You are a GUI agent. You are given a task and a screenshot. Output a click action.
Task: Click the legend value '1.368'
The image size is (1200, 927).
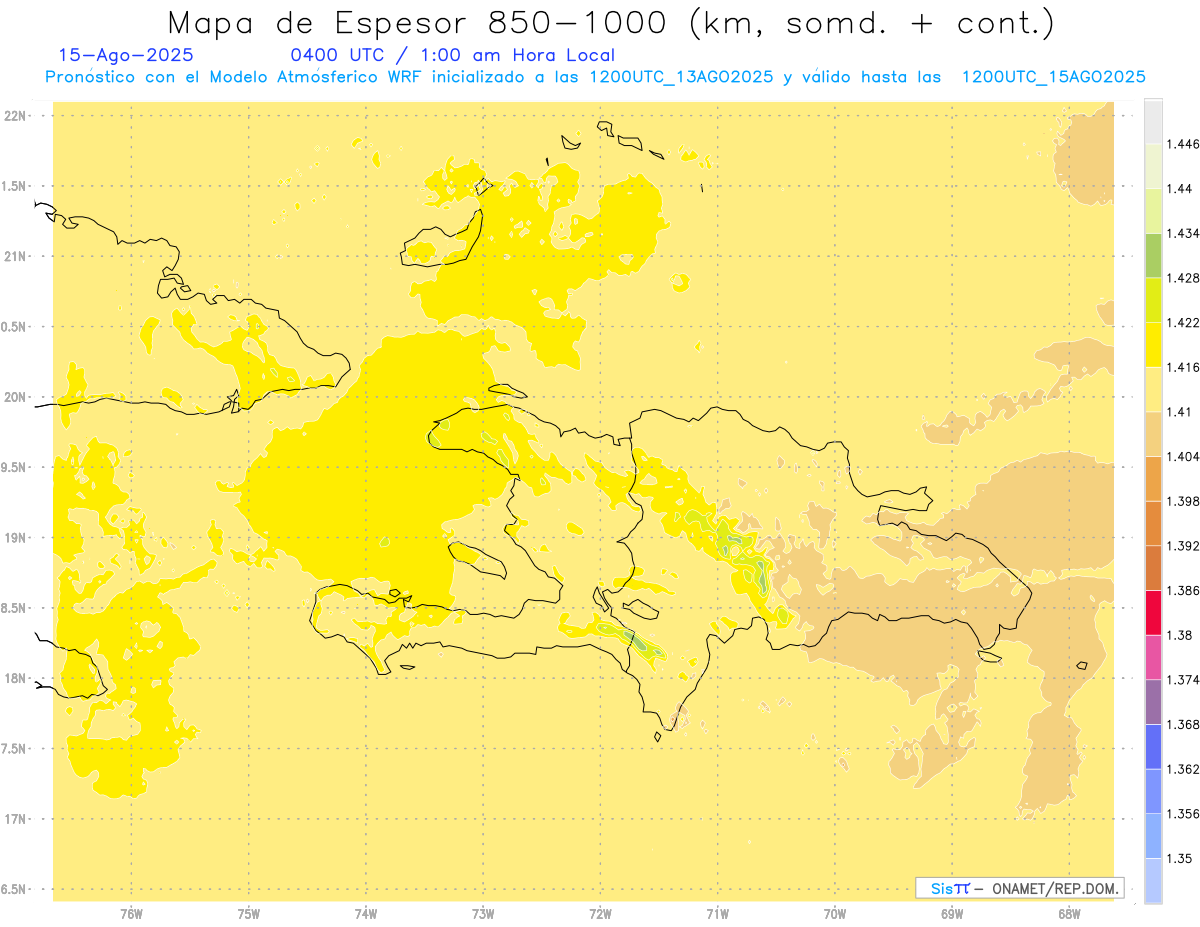(1182, 724)
